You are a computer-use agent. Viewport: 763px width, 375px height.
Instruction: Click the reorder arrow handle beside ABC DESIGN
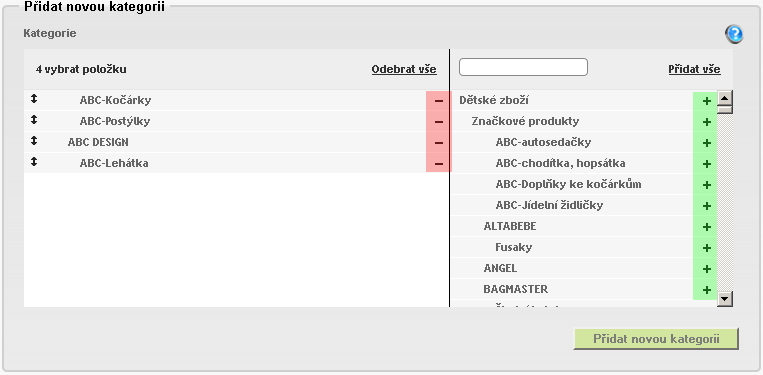point(34,141)
